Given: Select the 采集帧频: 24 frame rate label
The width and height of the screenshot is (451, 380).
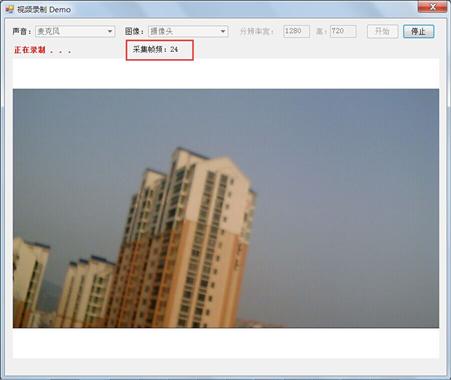Looking at the screenshot, I should [x=155, y=50].
